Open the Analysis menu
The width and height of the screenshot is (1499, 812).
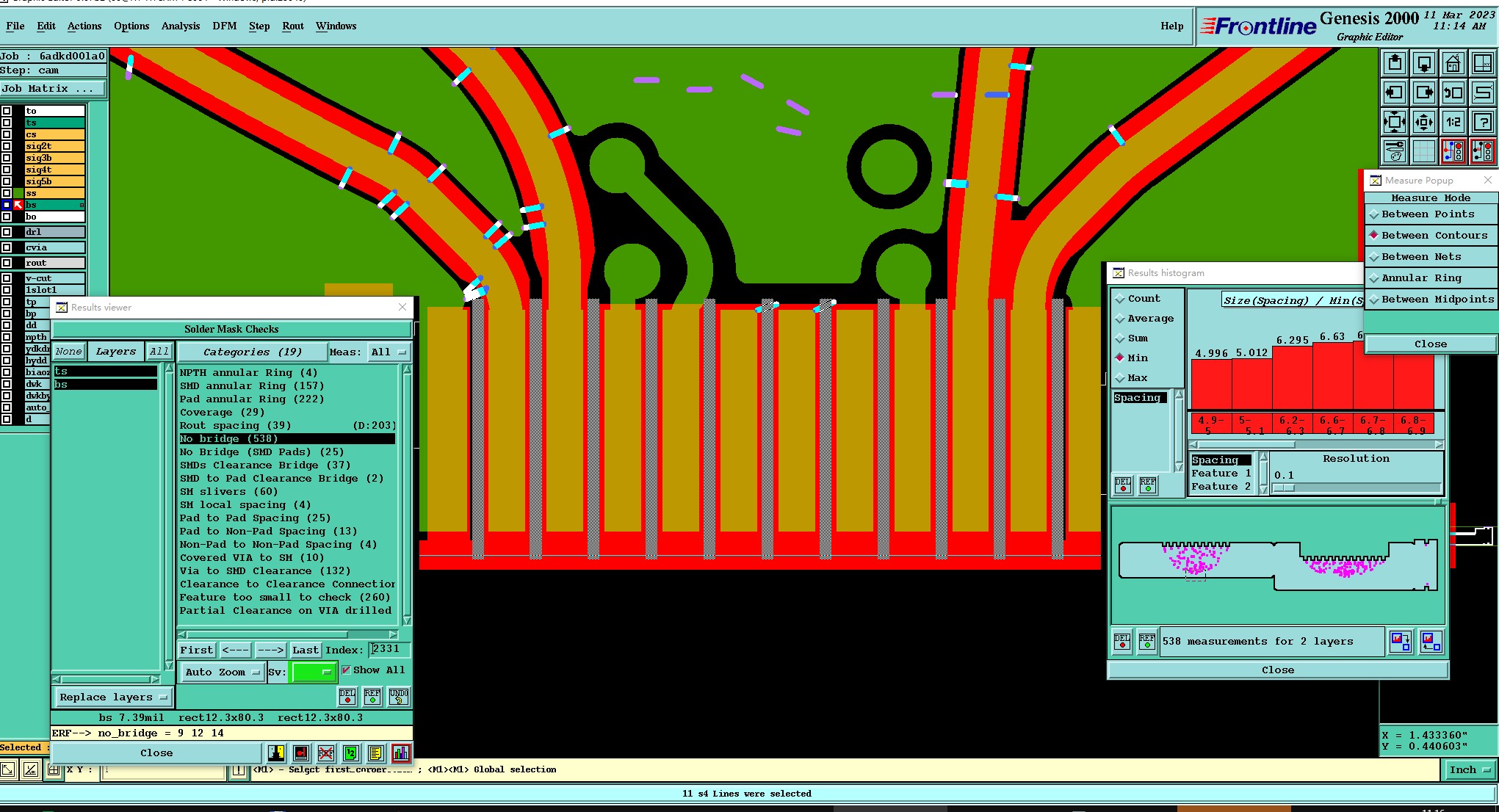click(x=180, y=26)
